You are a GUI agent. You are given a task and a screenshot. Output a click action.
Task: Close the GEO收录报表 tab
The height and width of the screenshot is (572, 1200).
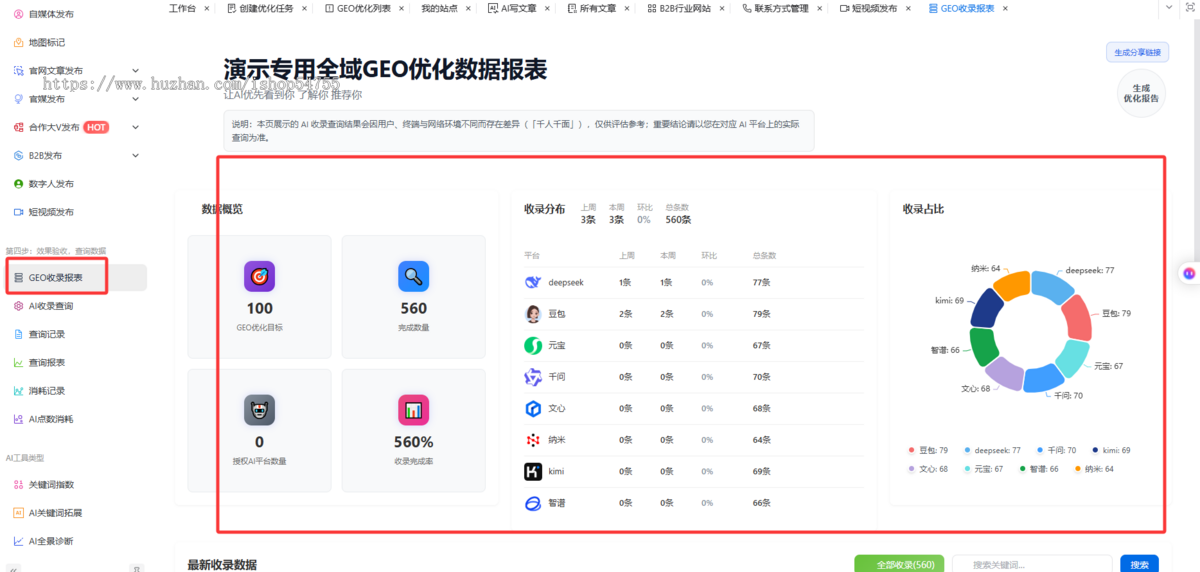1005,8
